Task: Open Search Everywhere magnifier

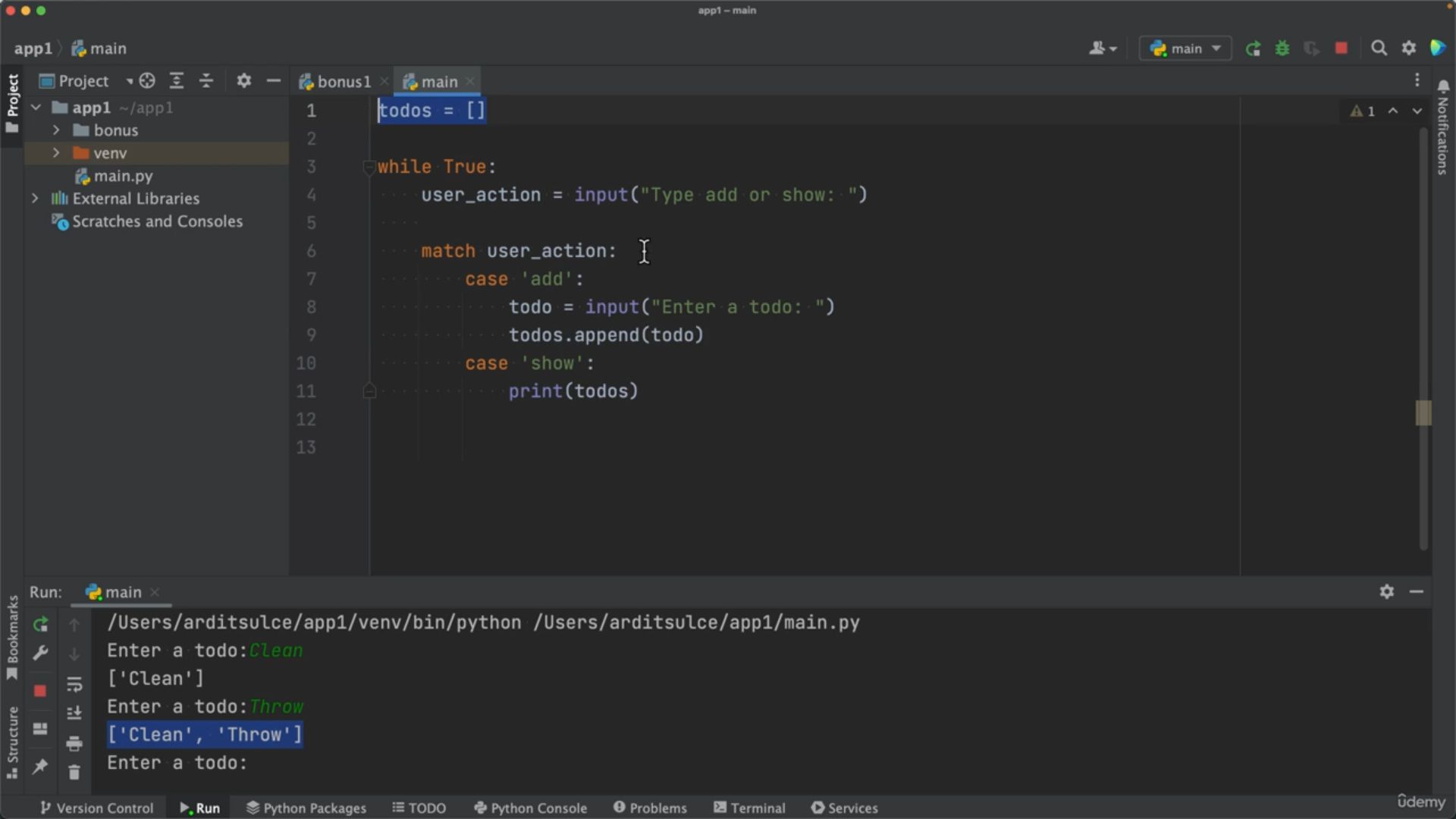Action: (1379, 49)
